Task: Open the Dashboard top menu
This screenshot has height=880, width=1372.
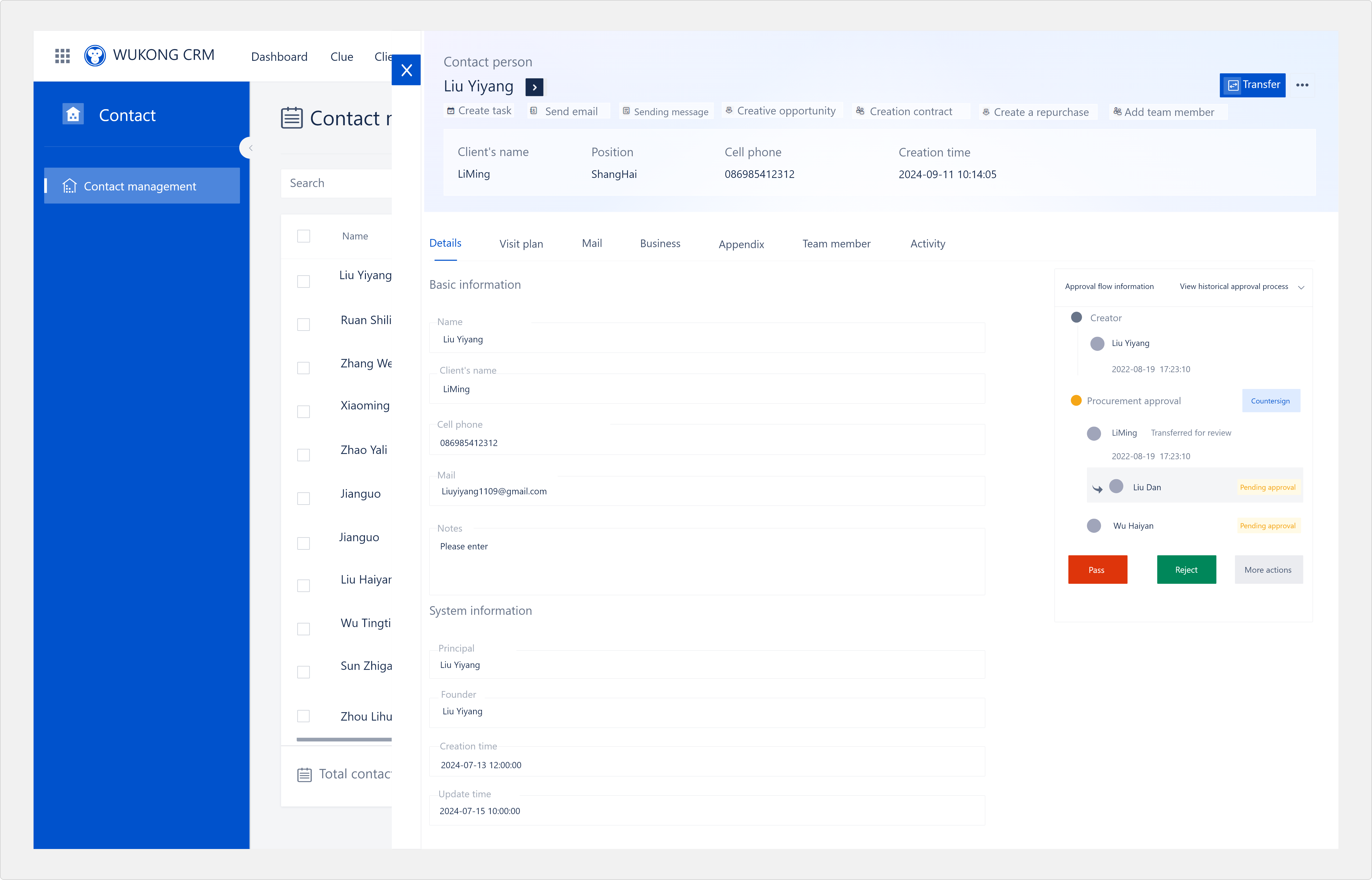Action: (279, 57)
